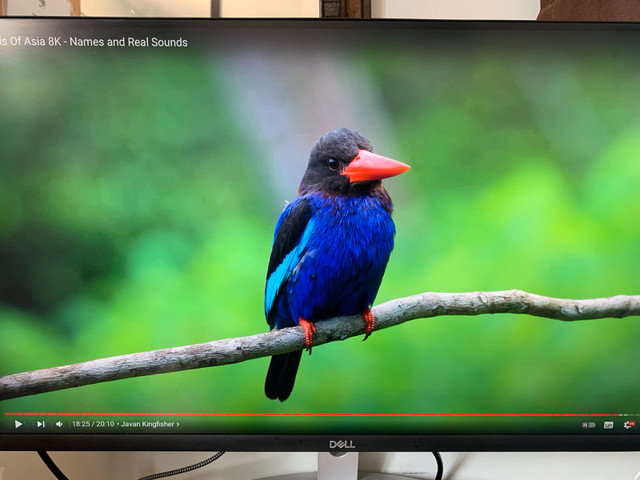
Task: Expand the Javan Kingfisher chapter list
Action: (148, 424)
